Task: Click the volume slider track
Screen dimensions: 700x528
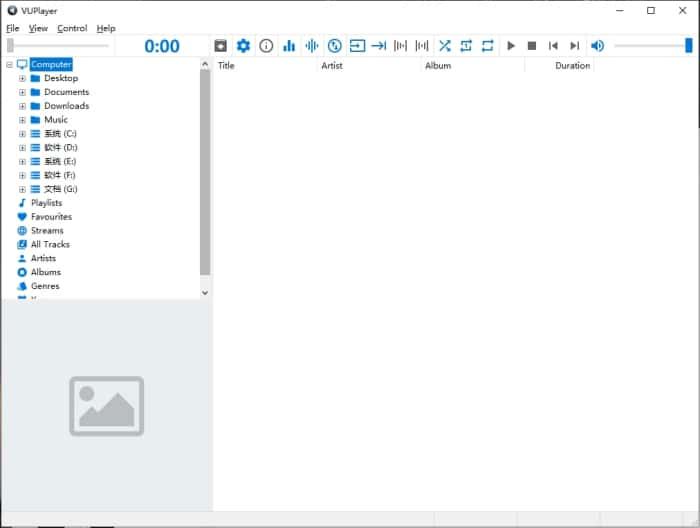Action: [650, 46]
